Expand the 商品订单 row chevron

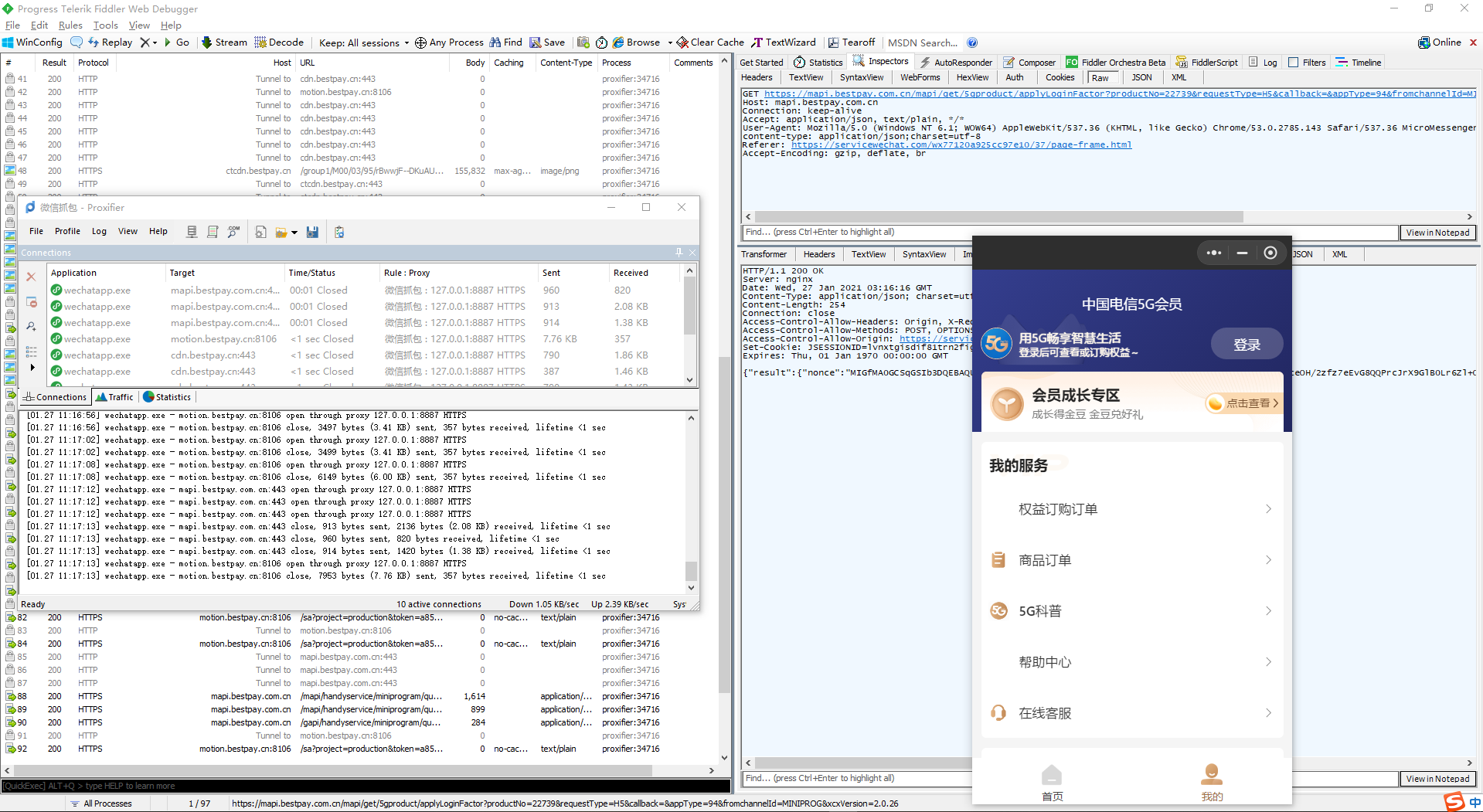1268,560
